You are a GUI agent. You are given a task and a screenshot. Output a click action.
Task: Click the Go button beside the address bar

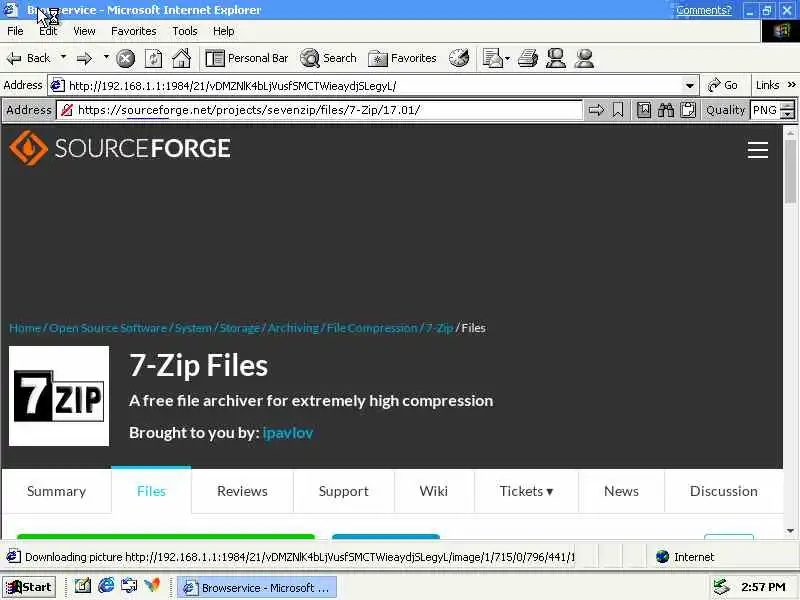tap(722, 85)
